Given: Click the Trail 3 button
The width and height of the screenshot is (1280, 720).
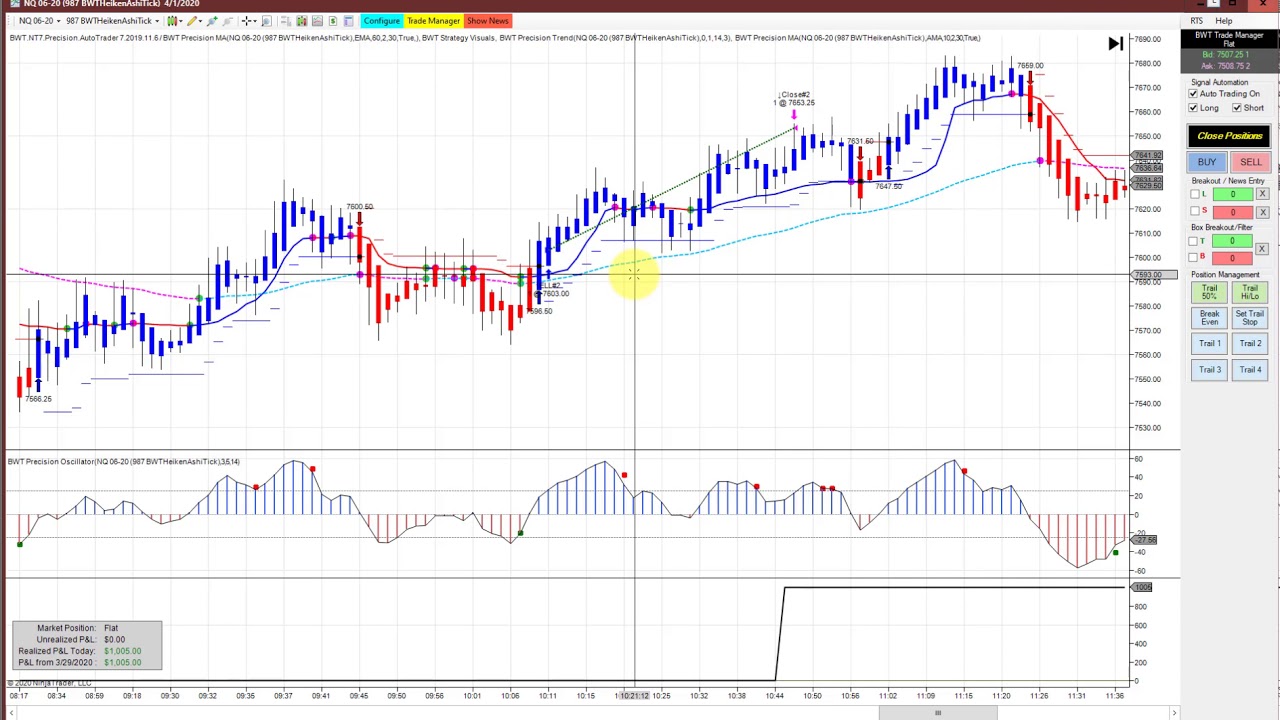Looking at the screenshot, I should tap(1209, 370).
